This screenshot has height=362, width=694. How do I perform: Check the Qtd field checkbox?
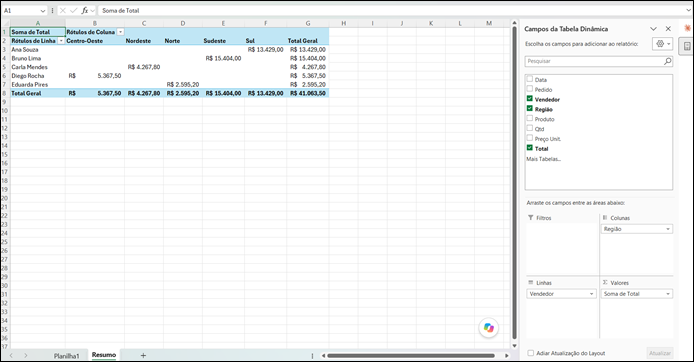529,128
